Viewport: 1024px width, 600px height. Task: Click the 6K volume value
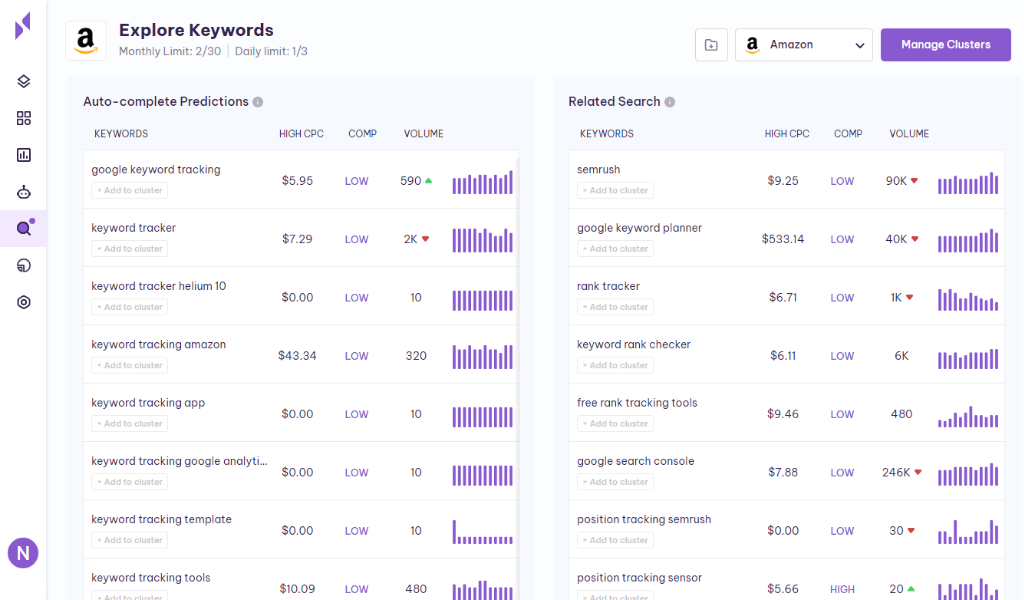(901, 356)
